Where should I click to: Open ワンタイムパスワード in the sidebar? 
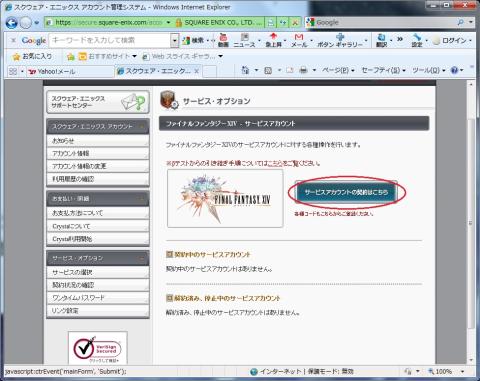98,298
